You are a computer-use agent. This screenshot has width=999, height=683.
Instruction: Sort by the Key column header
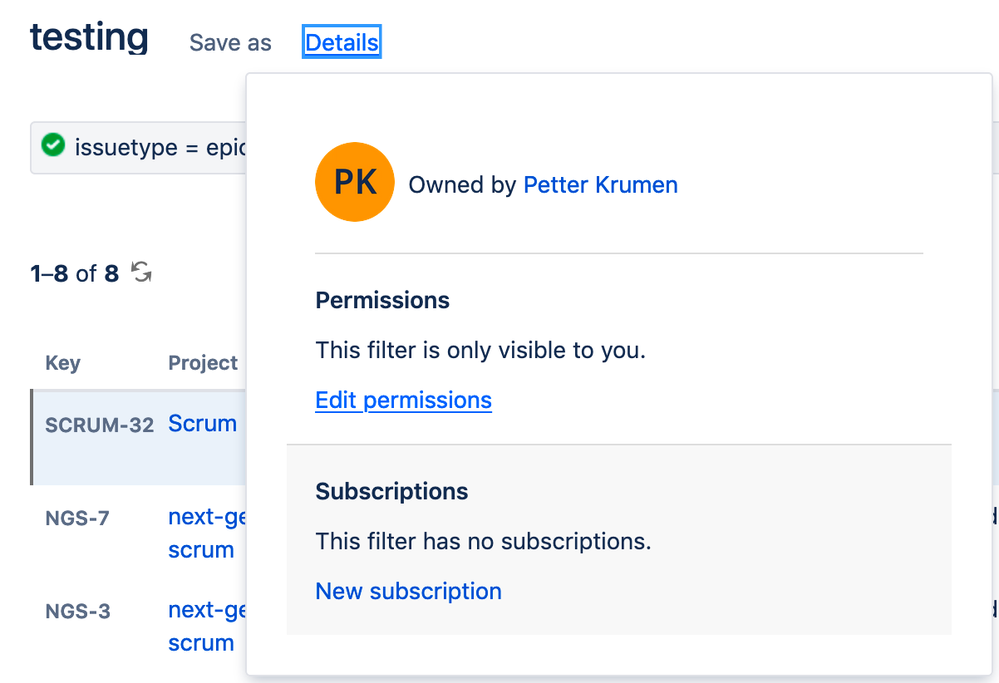63,363
